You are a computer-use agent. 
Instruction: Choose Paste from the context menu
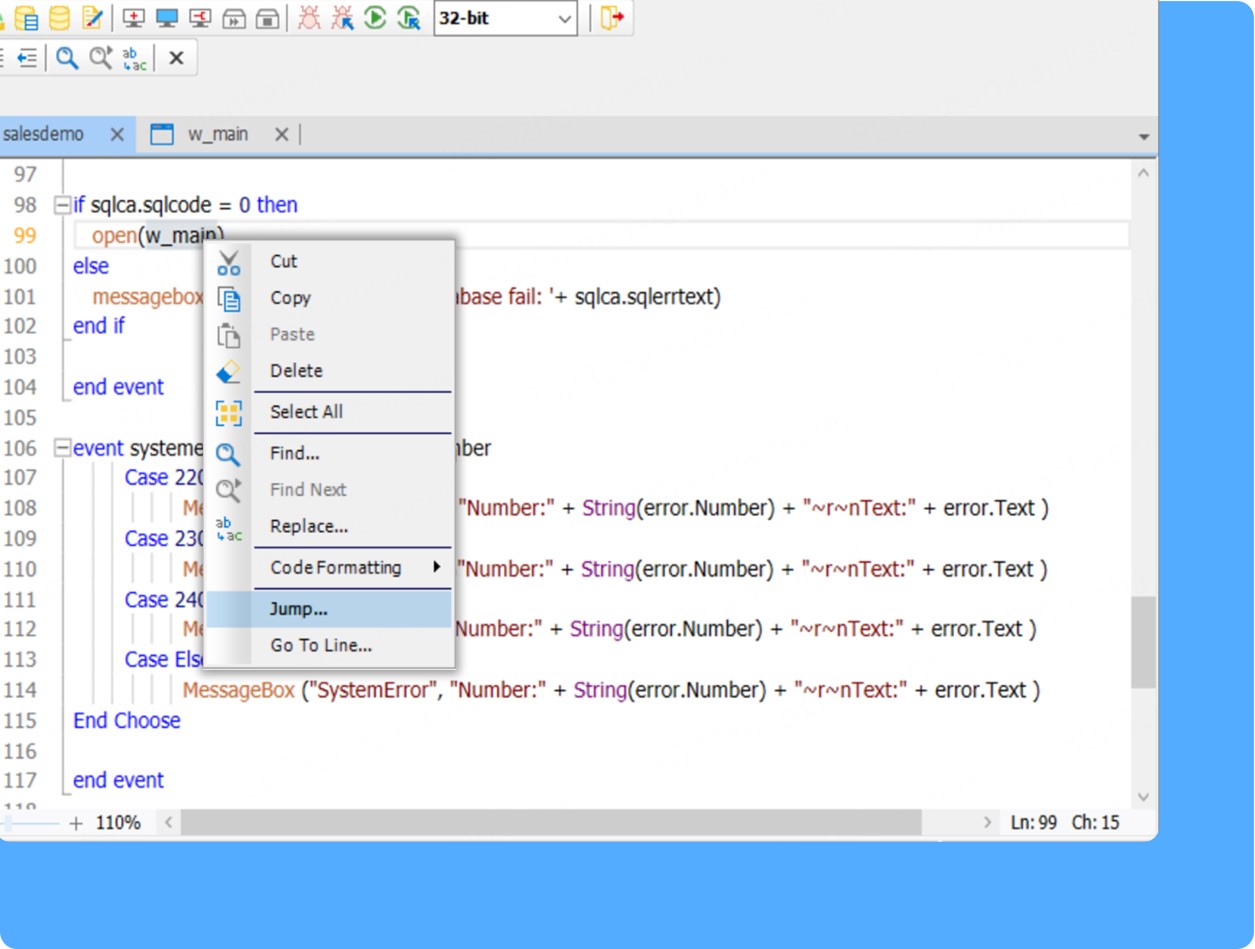point(330,334)
